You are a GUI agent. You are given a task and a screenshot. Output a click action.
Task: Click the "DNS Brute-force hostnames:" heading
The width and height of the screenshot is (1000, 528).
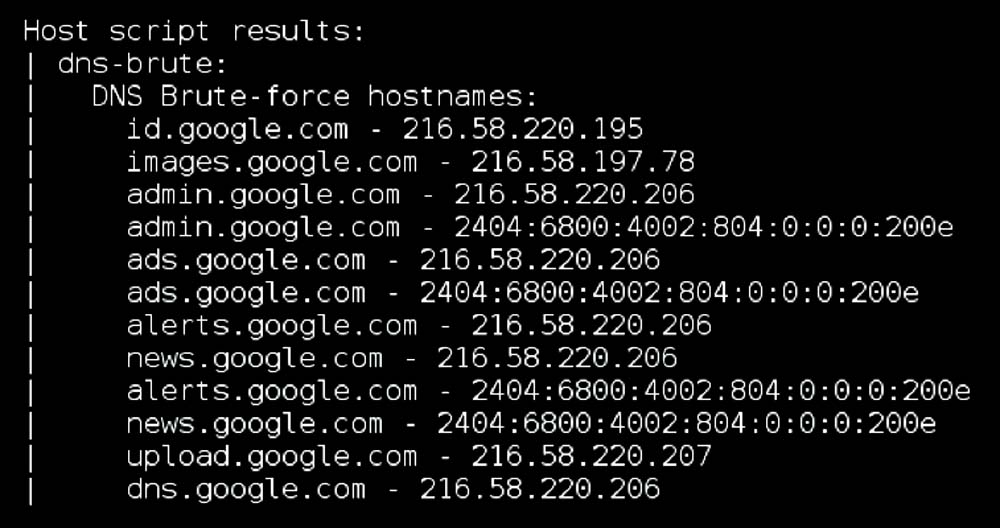tap(315, 97)
